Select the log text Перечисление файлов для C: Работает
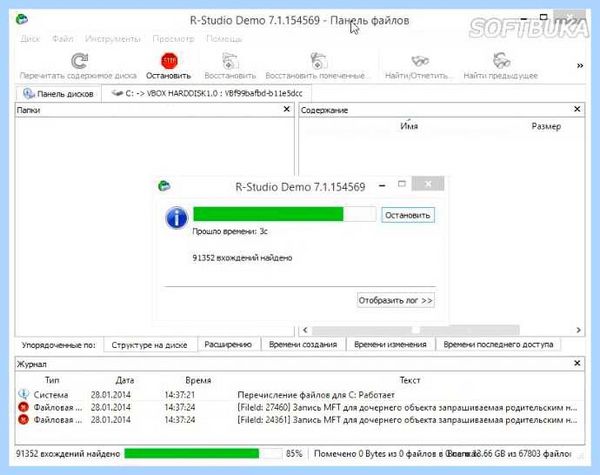The image size is (600, 475). tap(316, 395)
